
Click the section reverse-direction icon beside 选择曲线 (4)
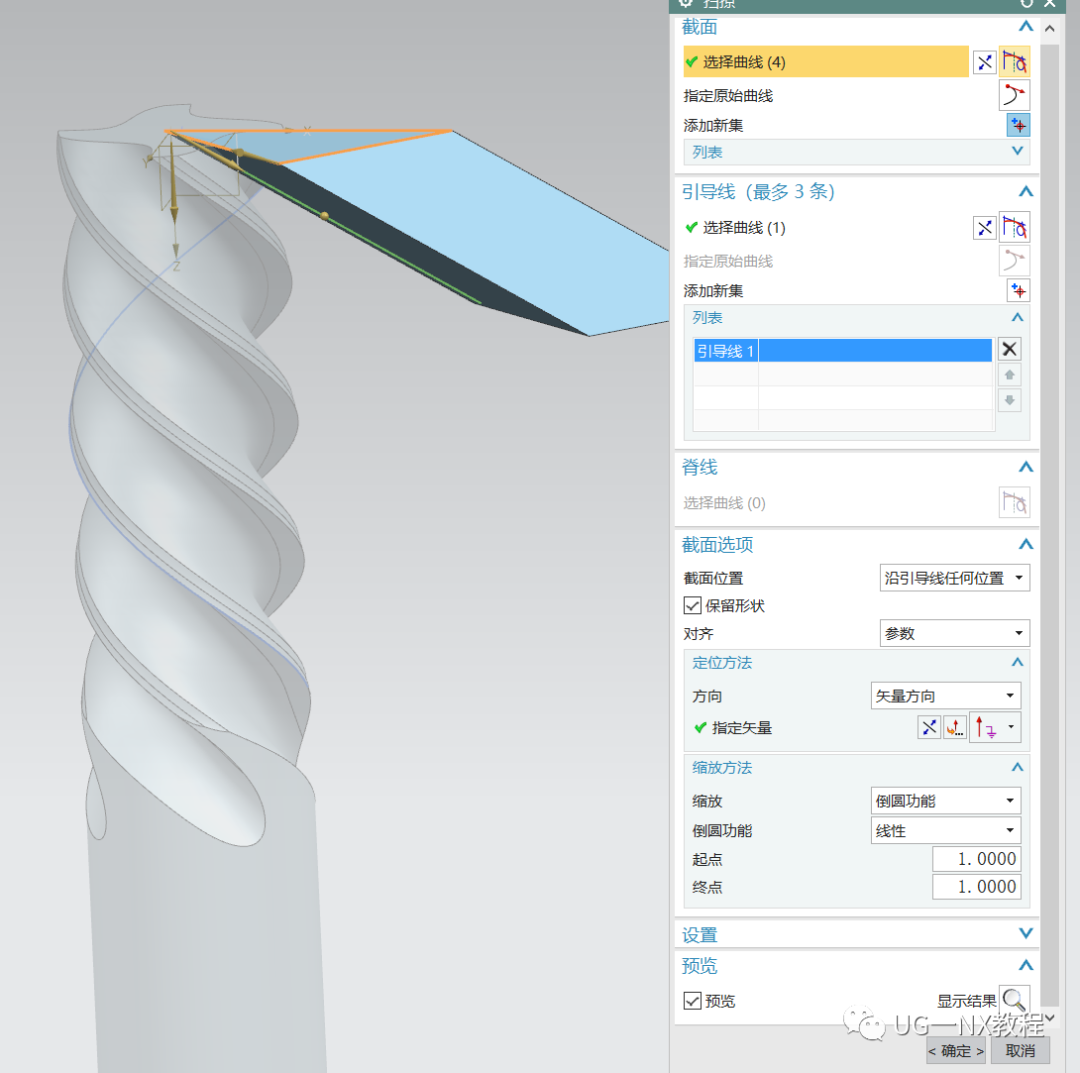(984, 62)
